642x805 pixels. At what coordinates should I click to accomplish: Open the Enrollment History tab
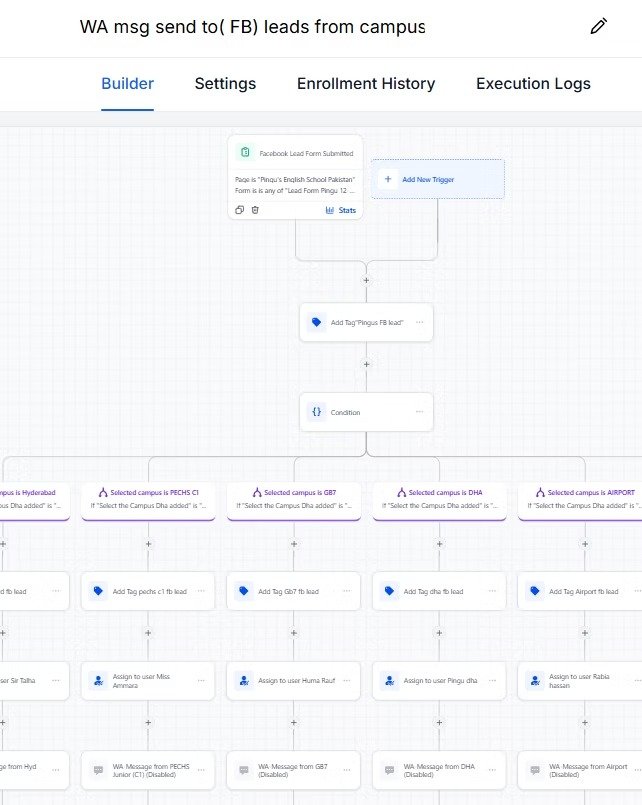click(366, 84)
